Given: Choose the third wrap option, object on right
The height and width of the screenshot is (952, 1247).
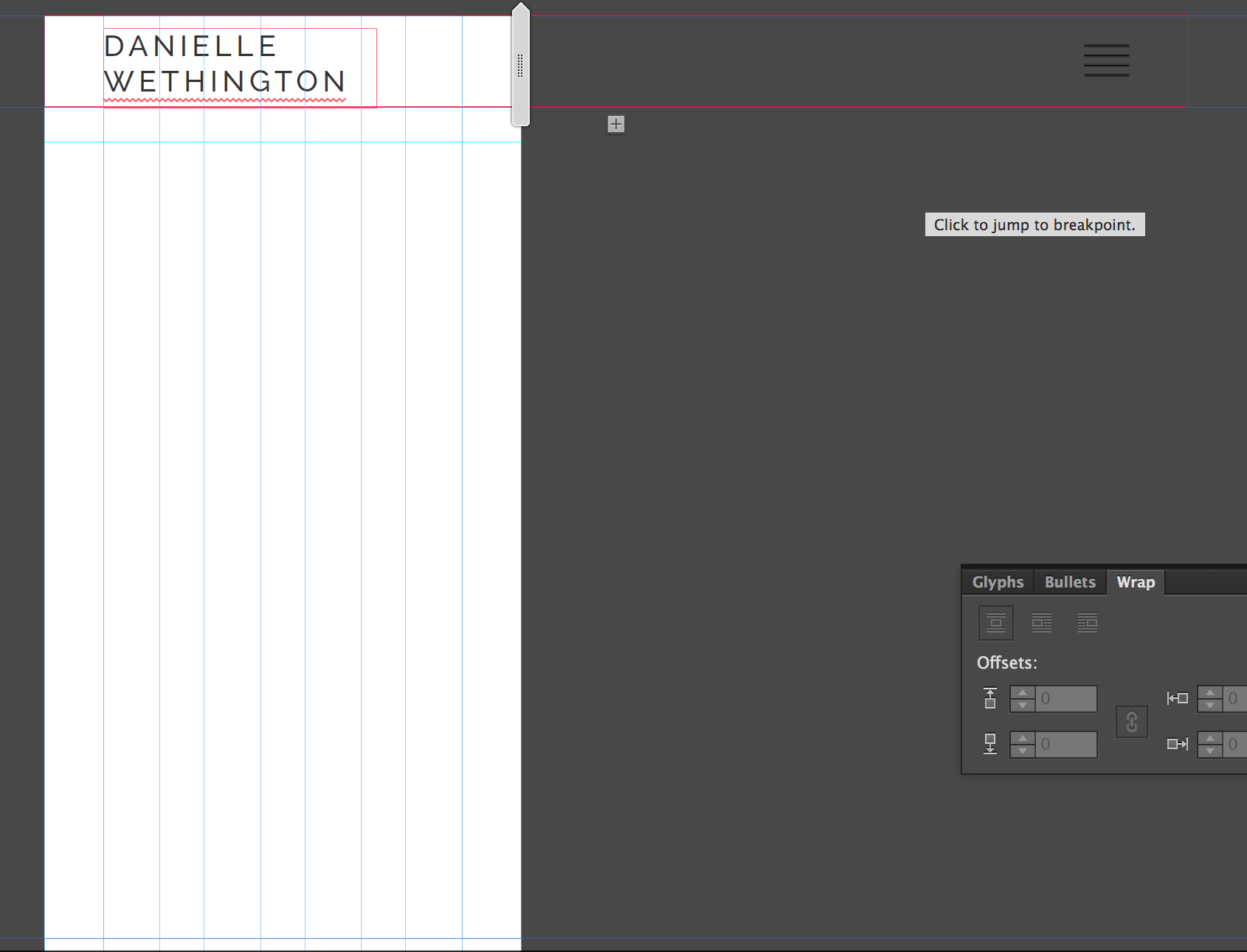Looking at the screenshot, I should 1088,623.
